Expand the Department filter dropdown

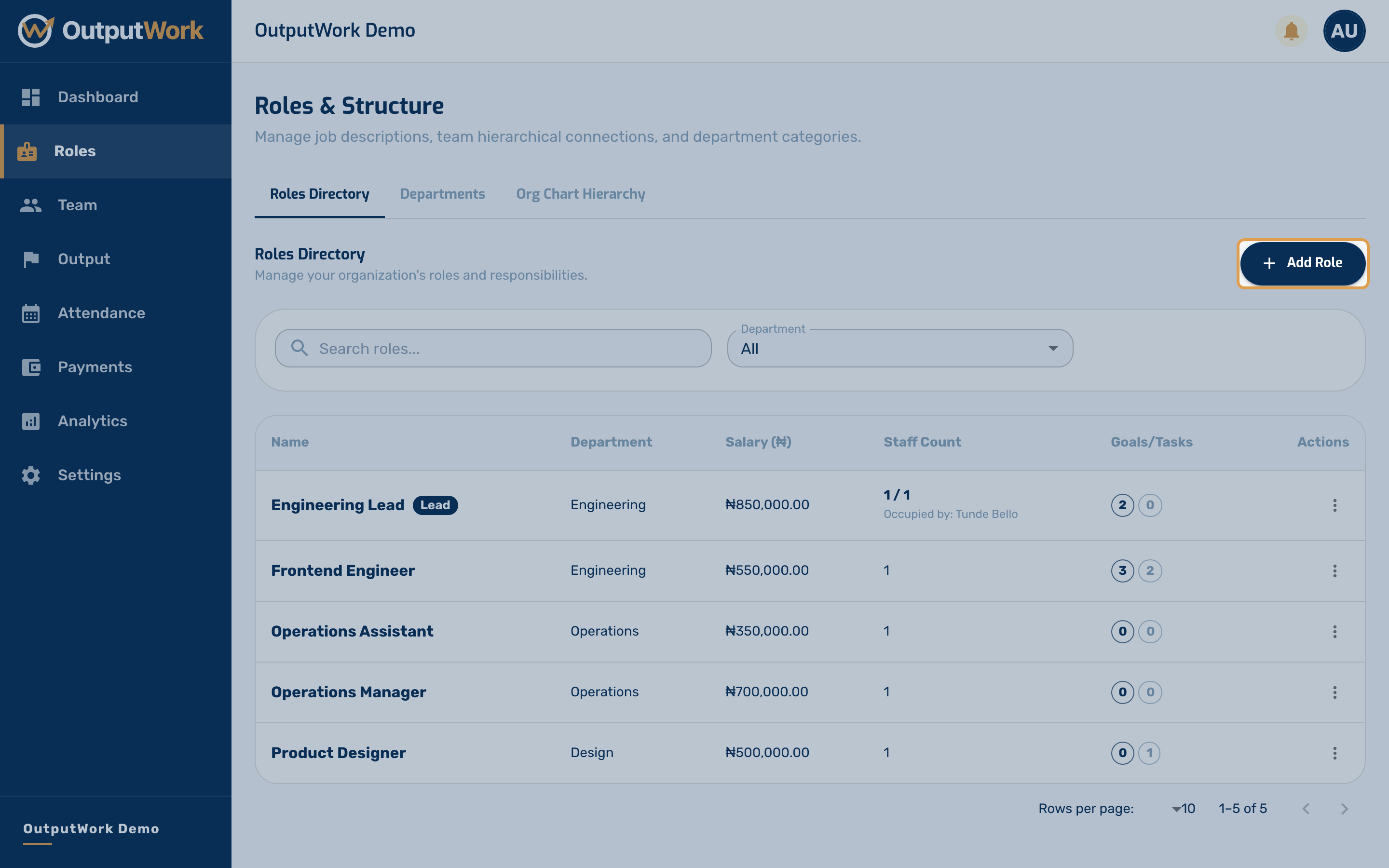(x=900, y=349)
